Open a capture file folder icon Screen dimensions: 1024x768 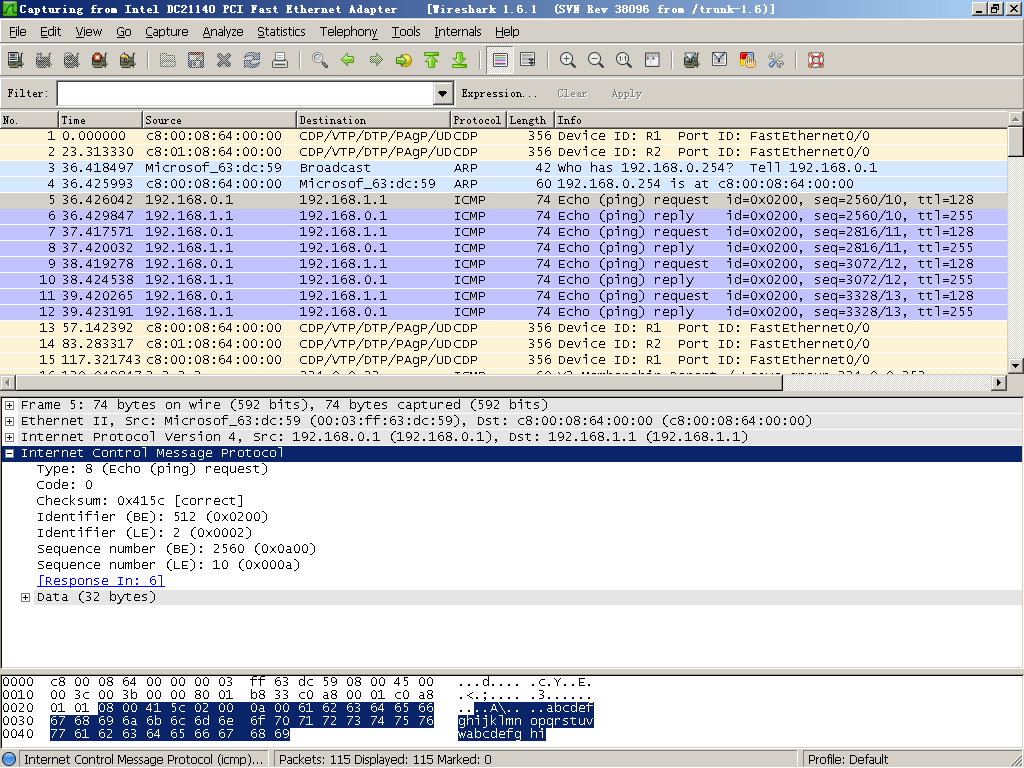(168, 61)
